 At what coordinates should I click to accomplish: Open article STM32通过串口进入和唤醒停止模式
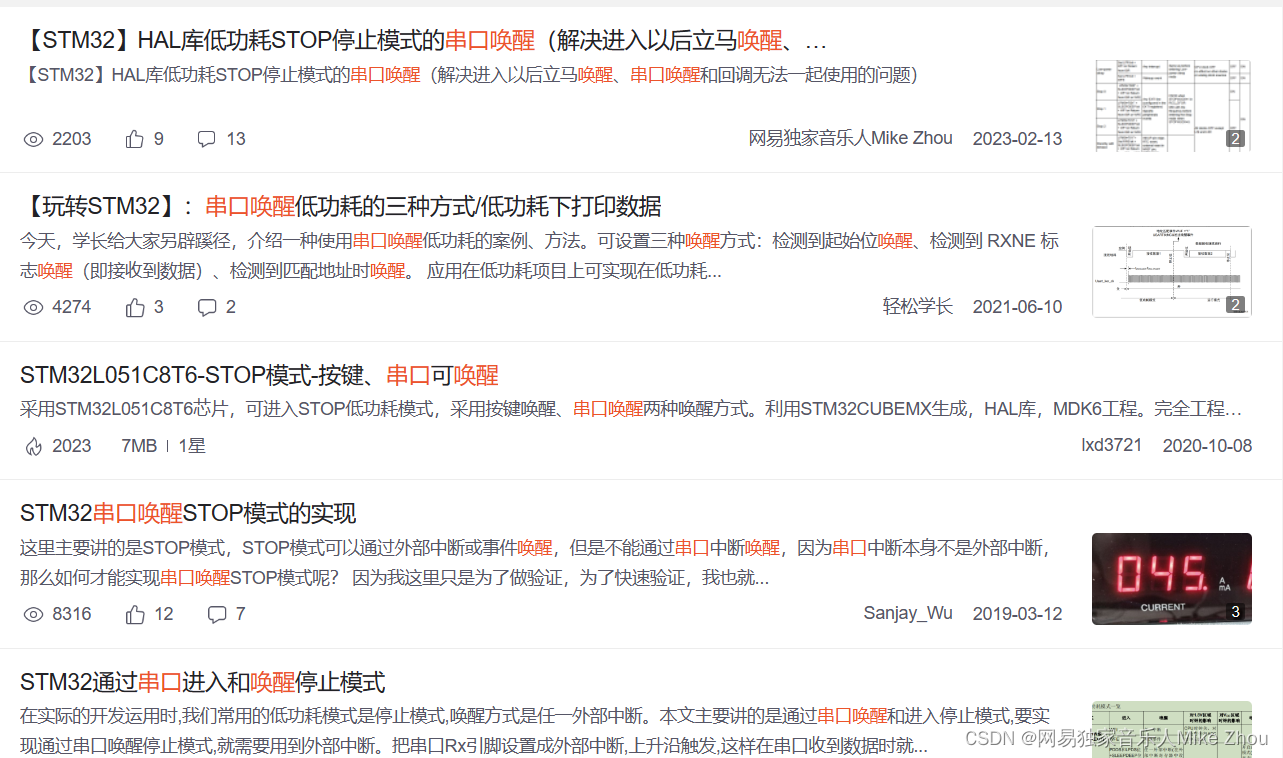click(200, 682)
